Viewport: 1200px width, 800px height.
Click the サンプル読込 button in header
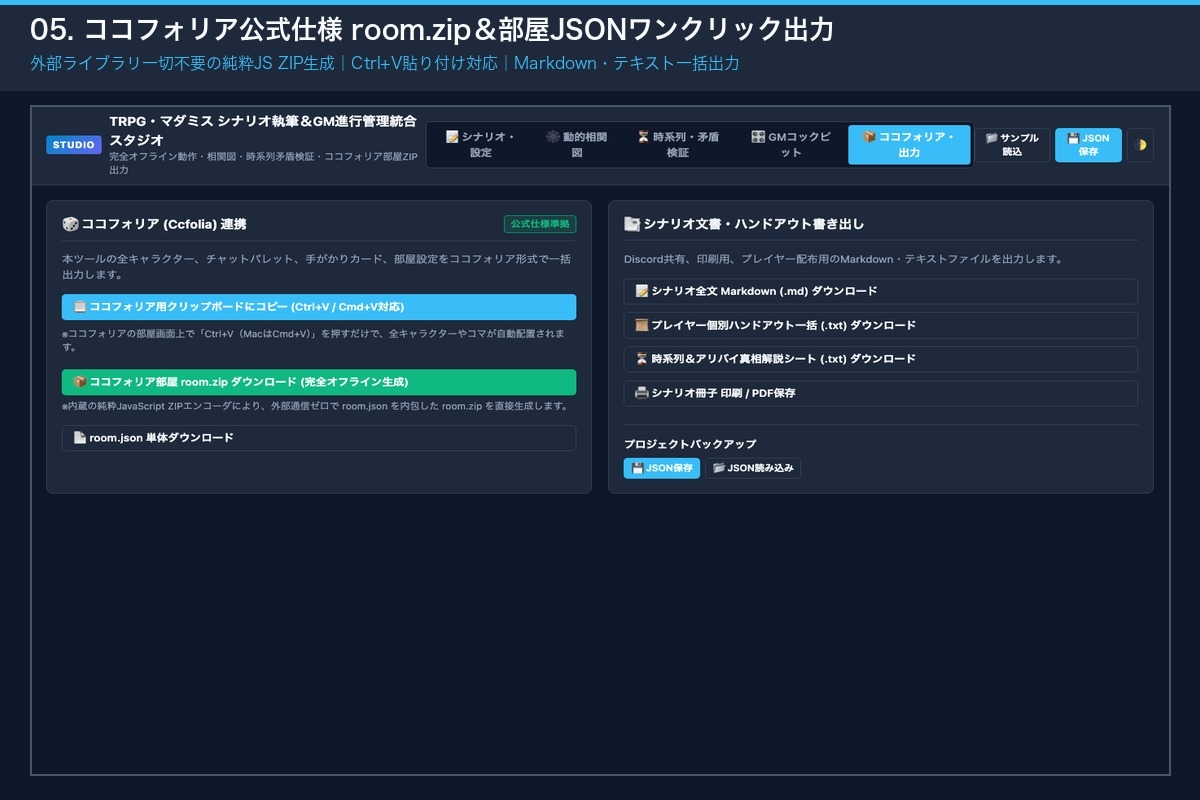point(1012,145)
